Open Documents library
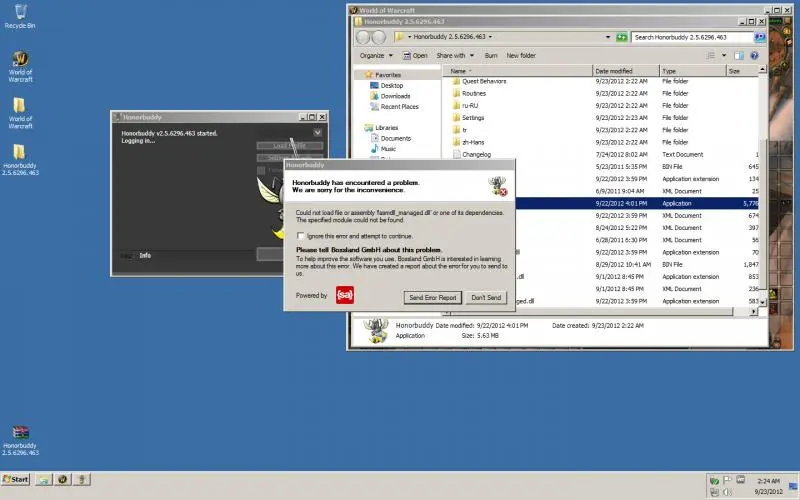The image size is (800, 500). coord(395,138)
